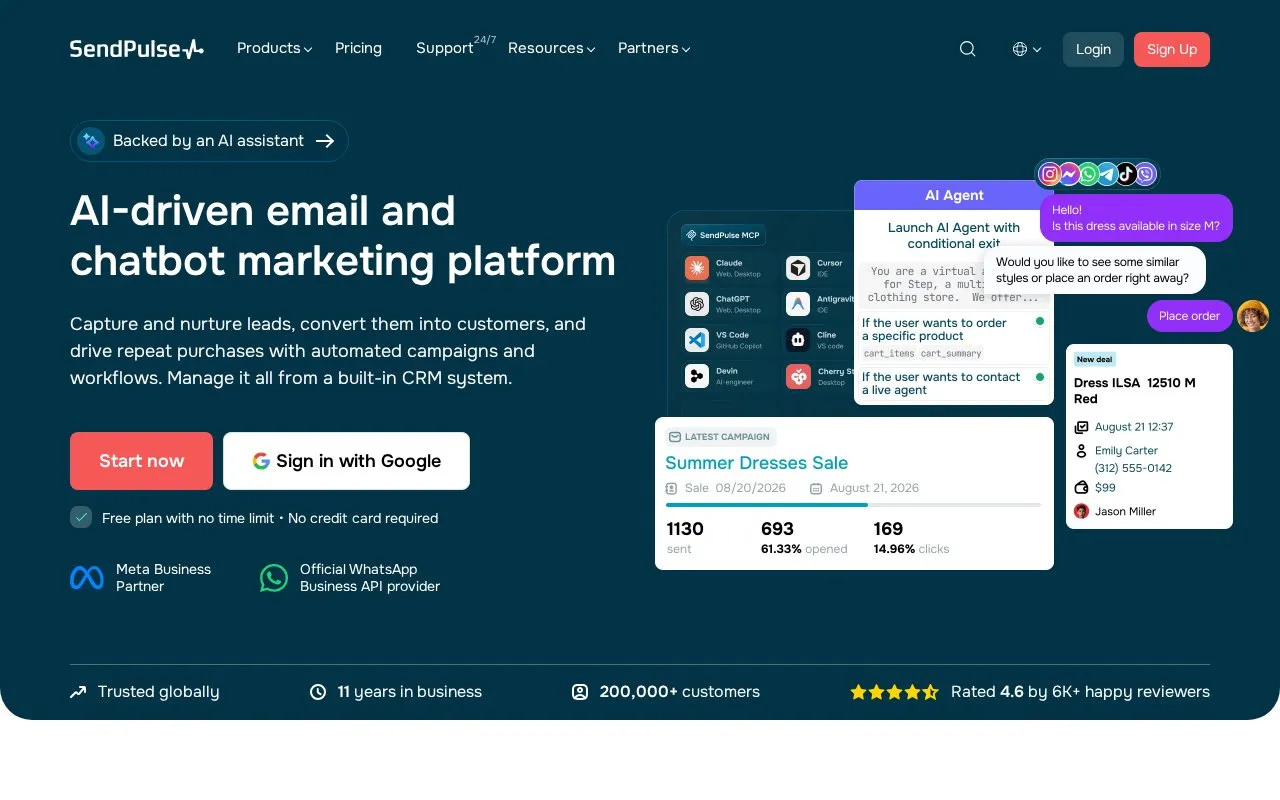Click the Login button
Image resolution: width=1280 pixels, height=800 pixels.
point(1093,49)
